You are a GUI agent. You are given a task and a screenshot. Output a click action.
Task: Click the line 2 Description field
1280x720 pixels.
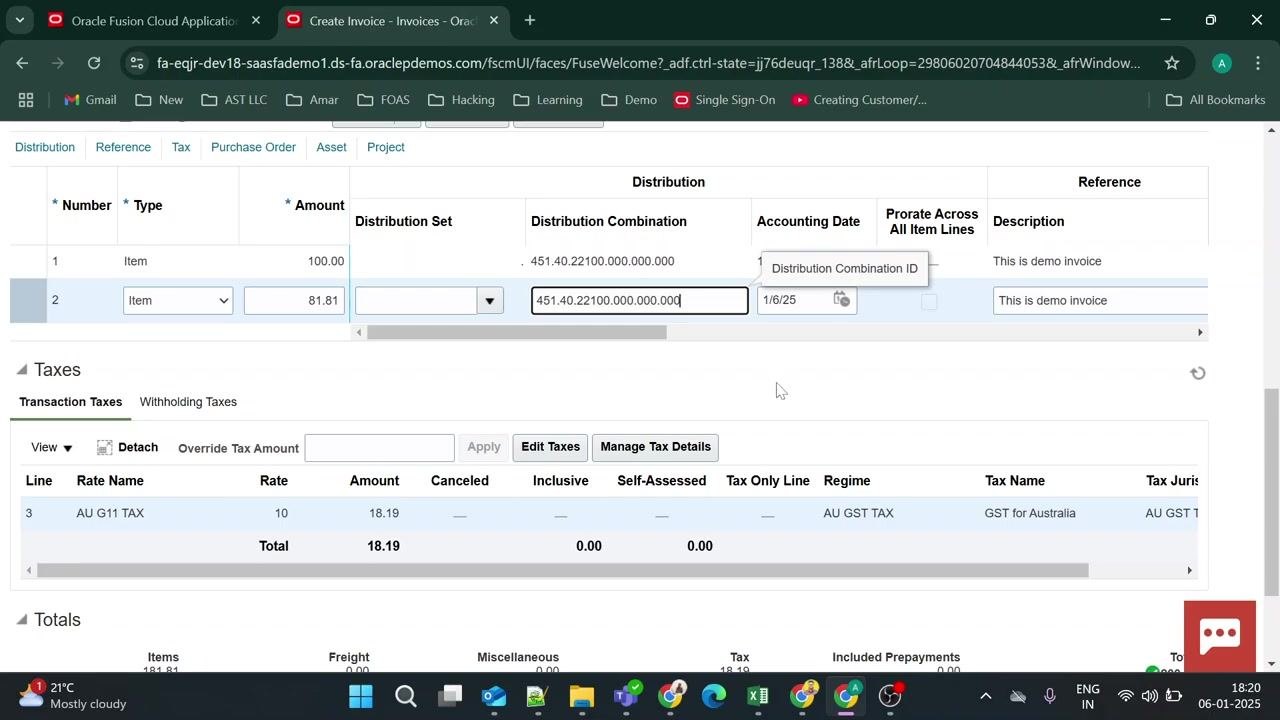tap(1100, 300)
